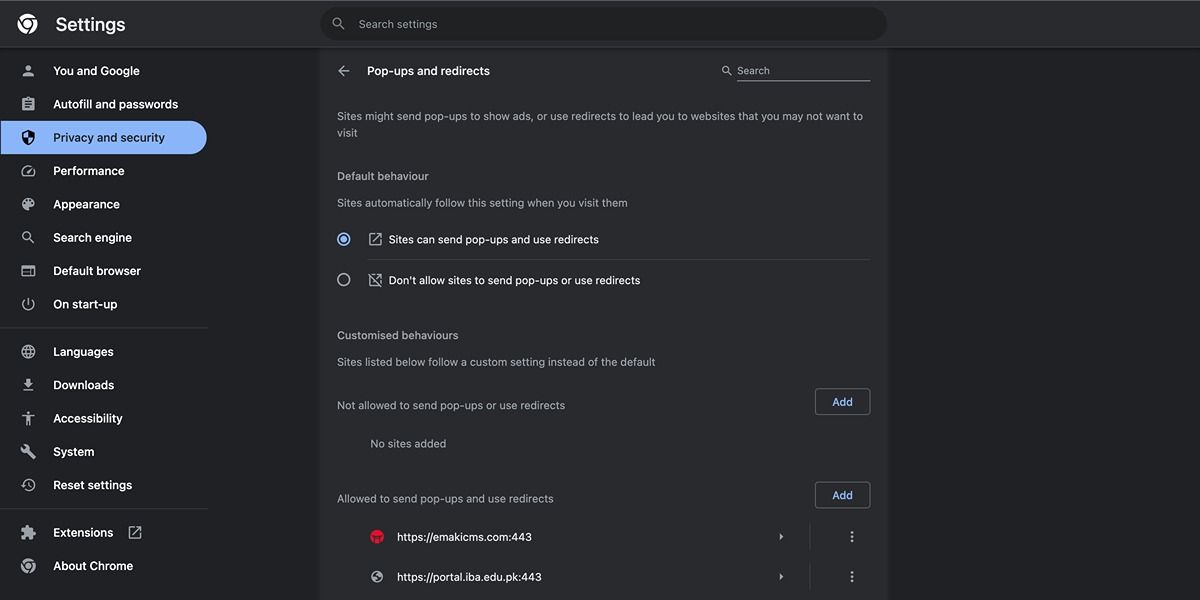Click the Reset settings history icon
The image size is (1200, 600).
point(28,484)
